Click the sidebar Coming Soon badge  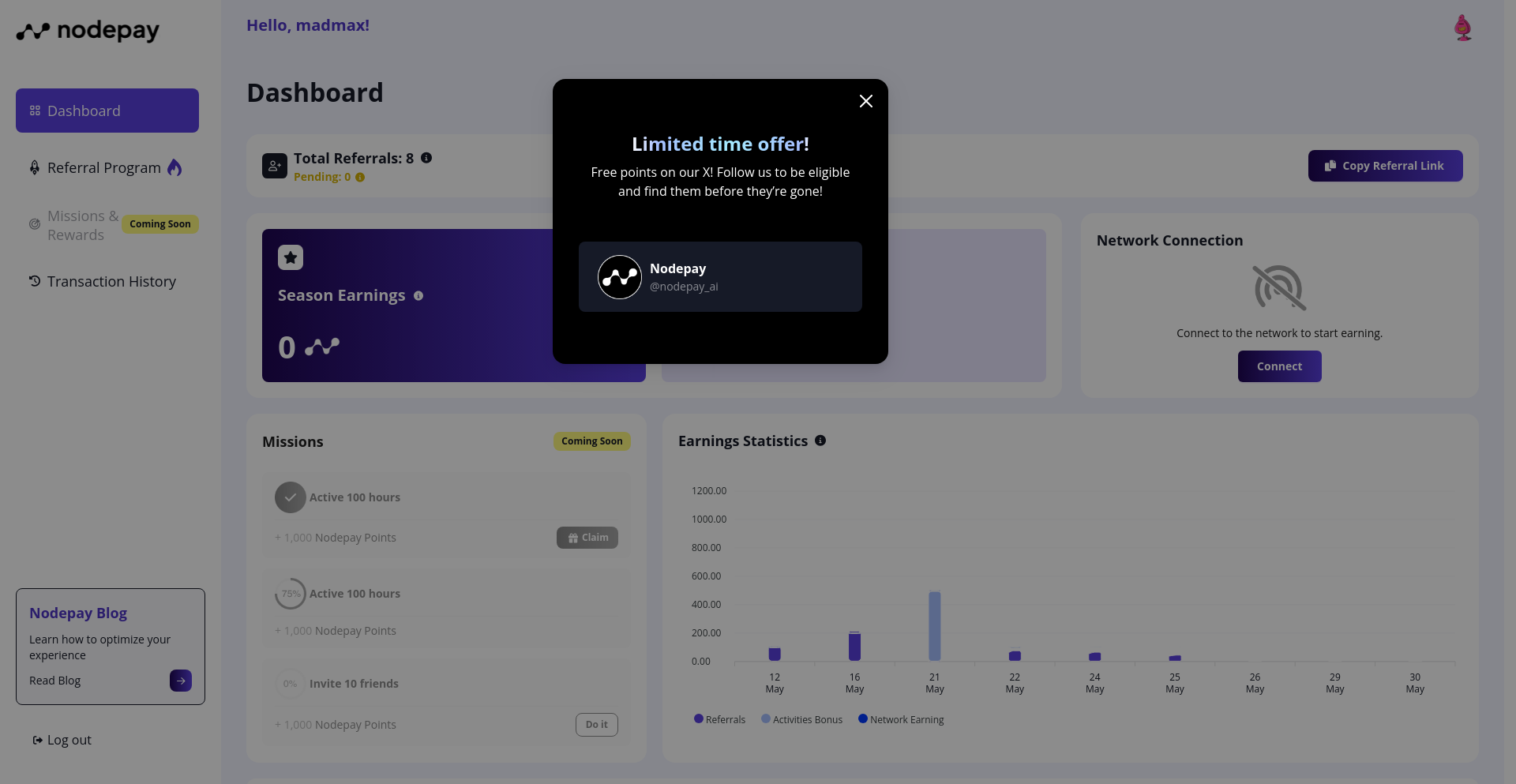(x=160, y=224)
